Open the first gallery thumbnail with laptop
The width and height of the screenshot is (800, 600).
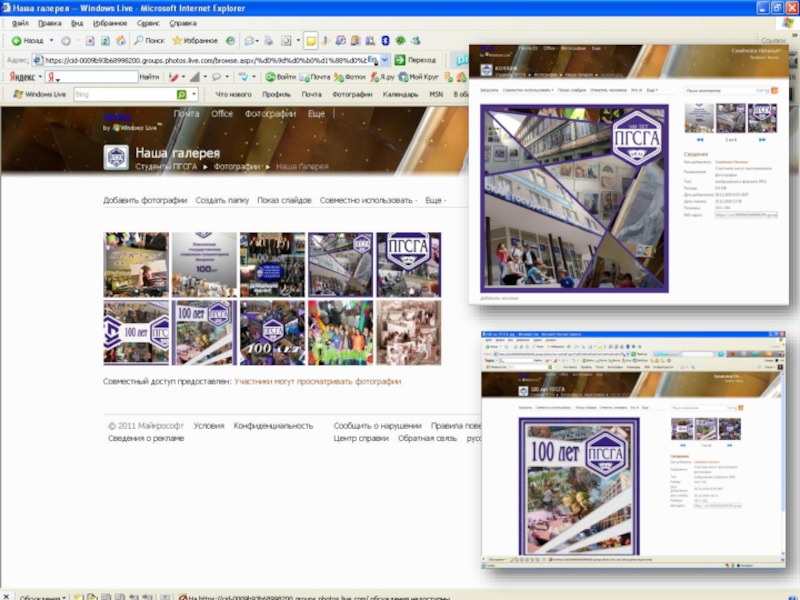136,265
